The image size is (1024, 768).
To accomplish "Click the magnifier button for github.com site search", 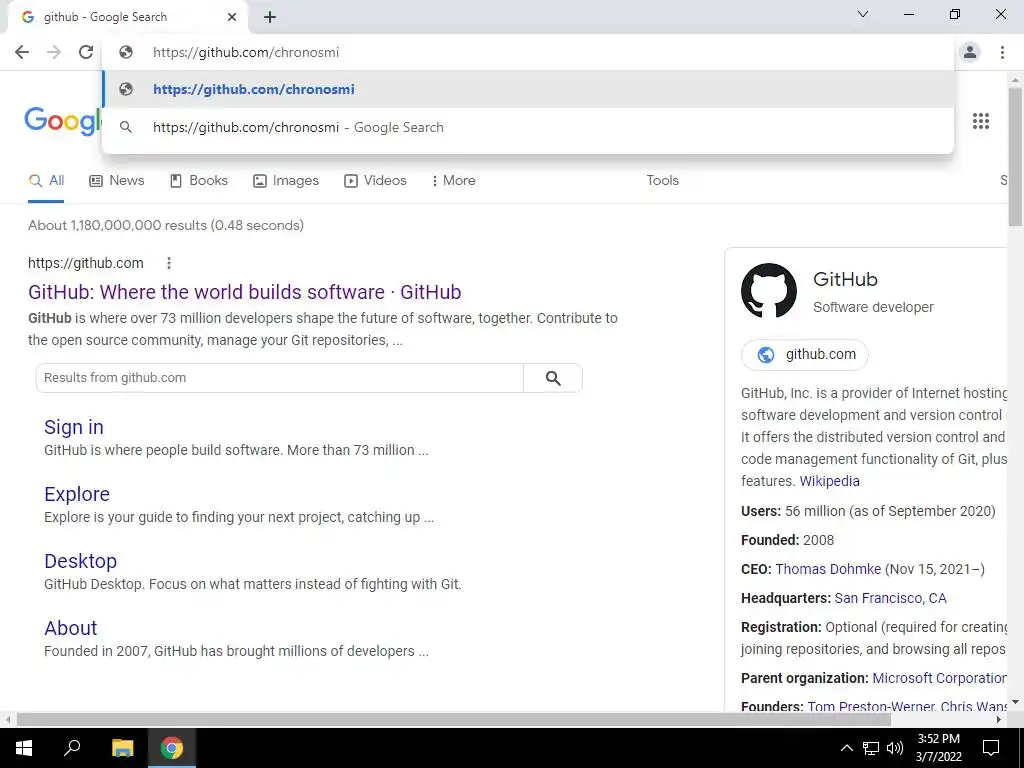I will coord(553,377).
